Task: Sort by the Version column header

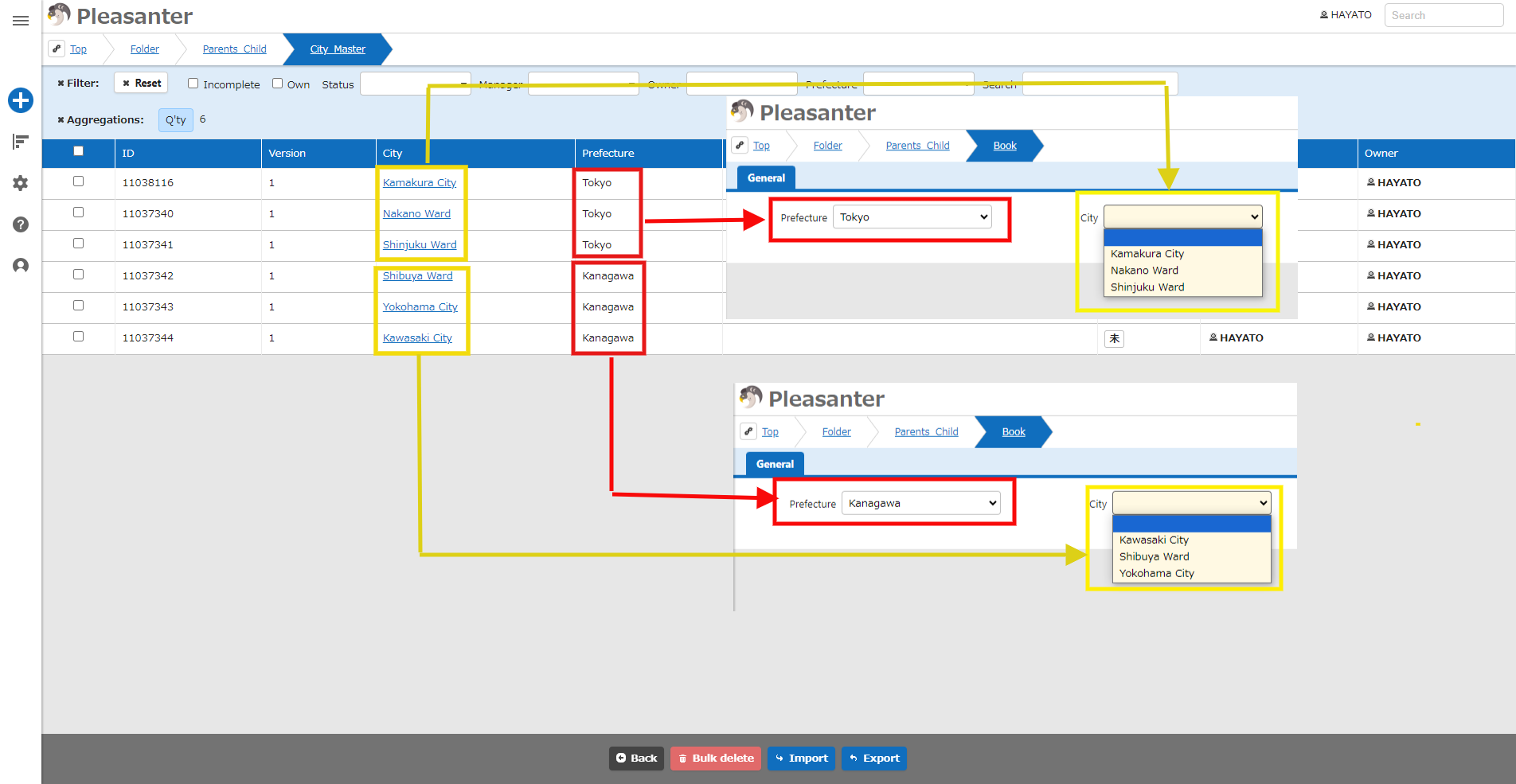Action: coord(318,154)
